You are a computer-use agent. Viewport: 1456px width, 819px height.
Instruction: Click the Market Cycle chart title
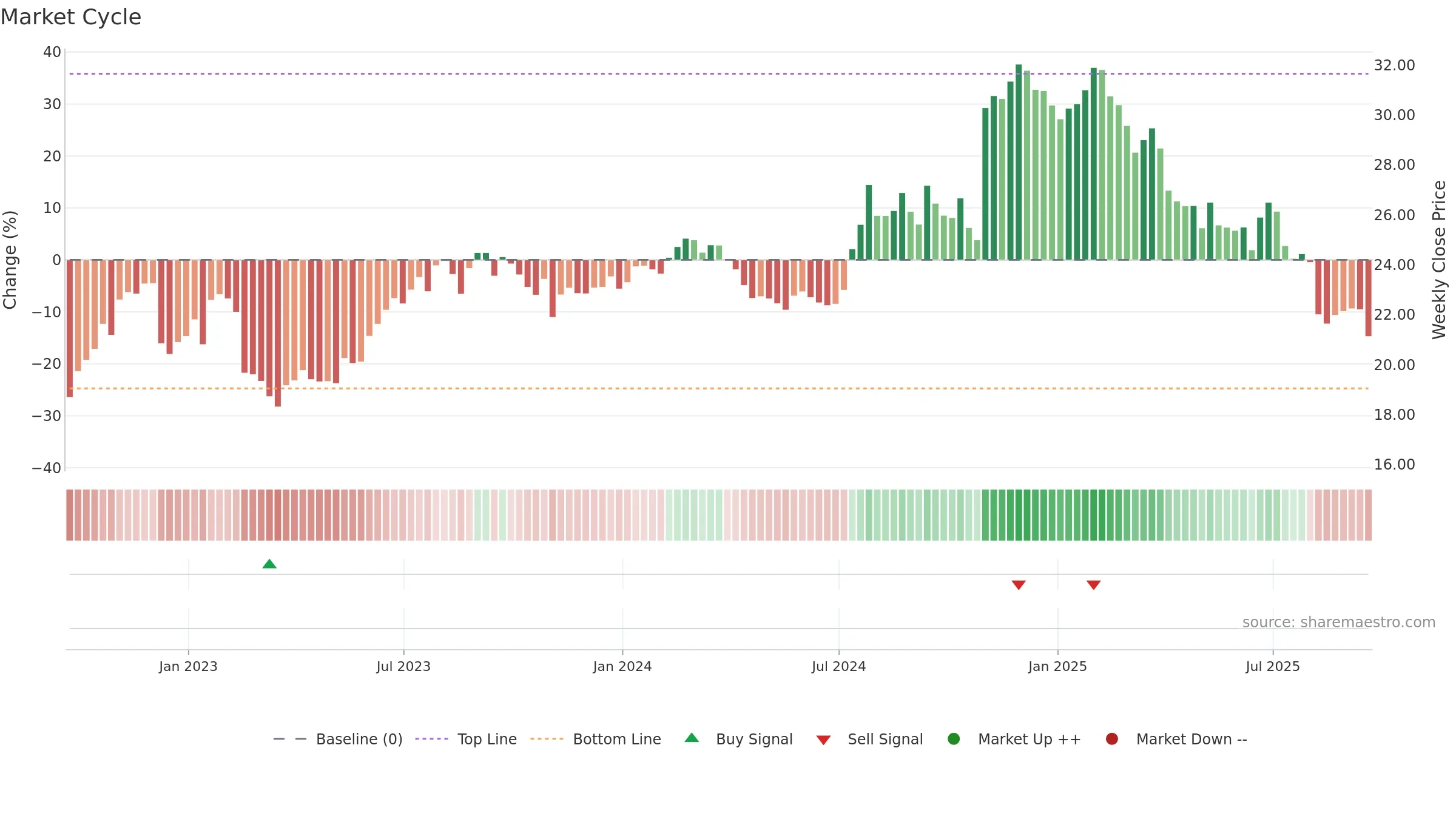tap(71, 17)
